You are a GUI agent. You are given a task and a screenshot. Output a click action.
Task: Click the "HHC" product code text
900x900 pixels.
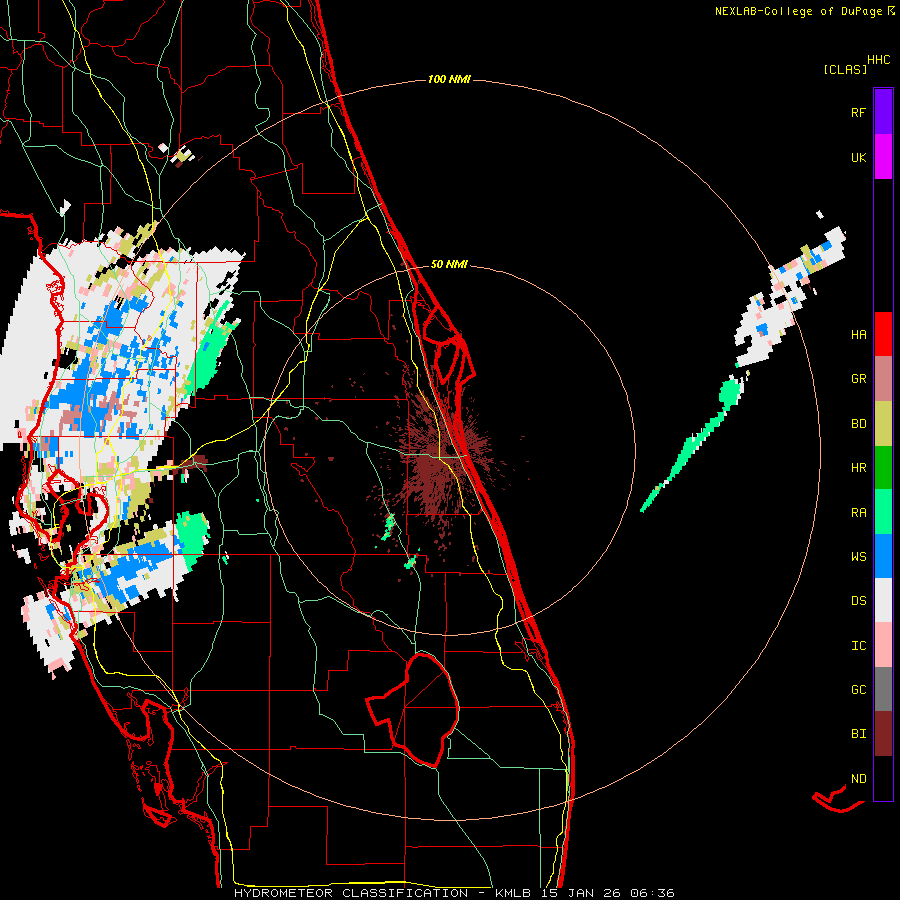[x=878, y=60]
